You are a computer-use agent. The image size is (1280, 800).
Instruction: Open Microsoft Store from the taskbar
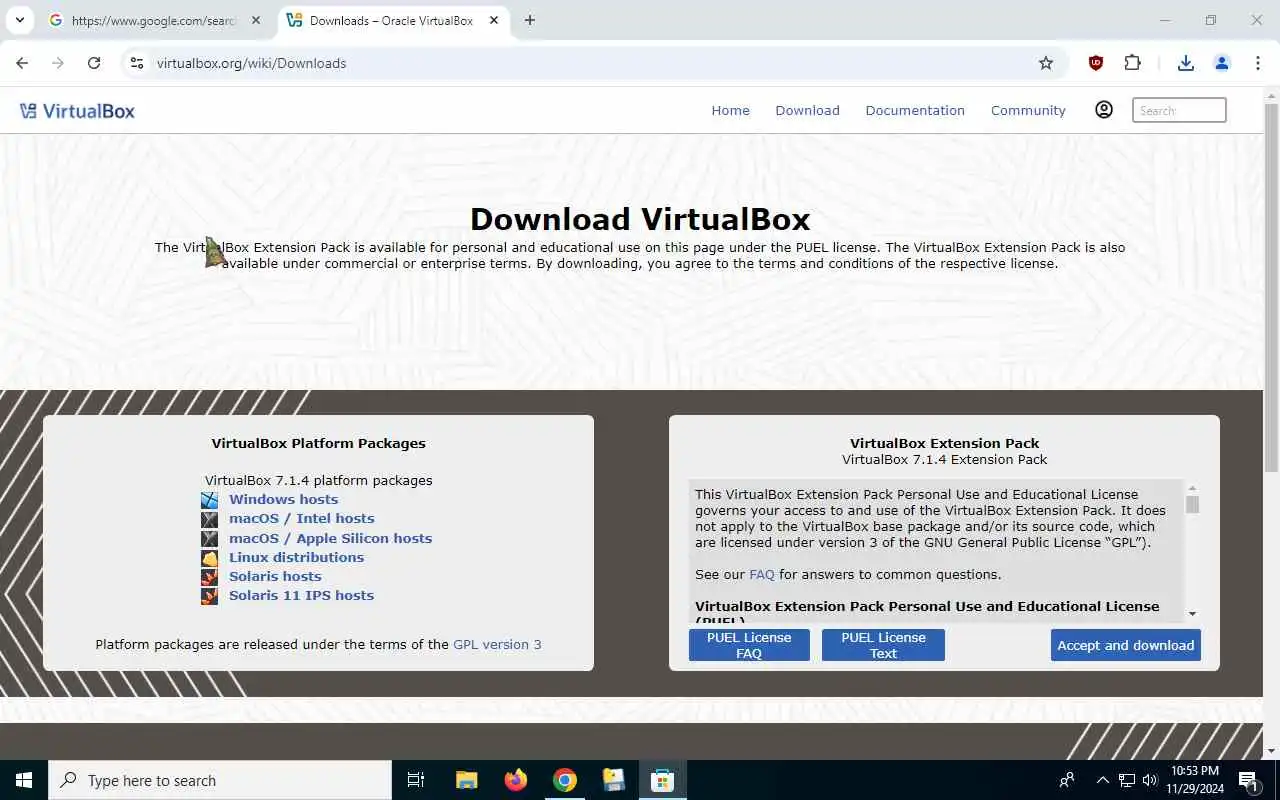click(662, 780)
